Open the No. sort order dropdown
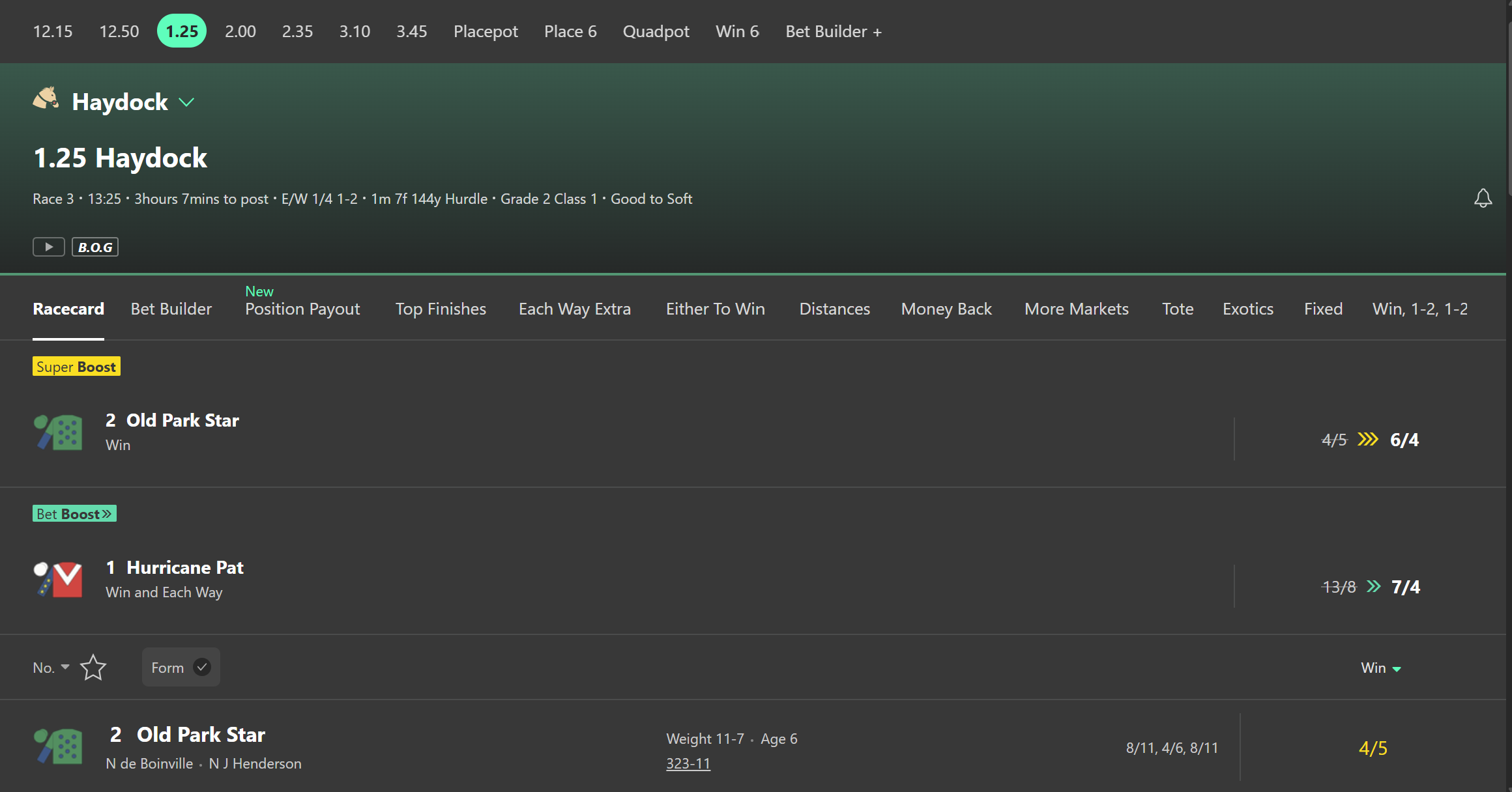Viewport: 1512px width, 792px height. (x=50, y=667)
